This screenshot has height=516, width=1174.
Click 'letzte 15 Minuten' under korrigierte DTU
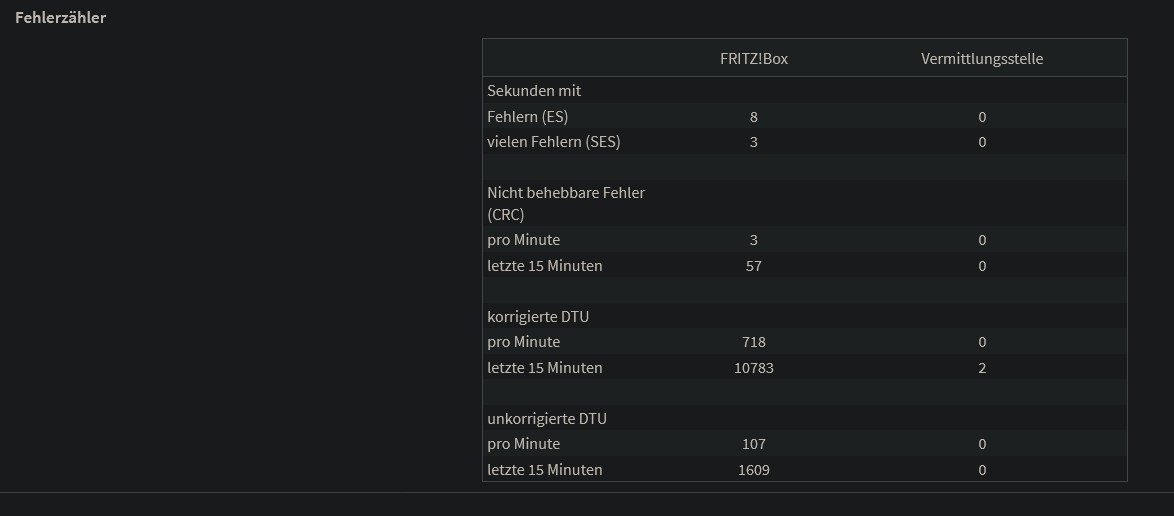[545, 368]
